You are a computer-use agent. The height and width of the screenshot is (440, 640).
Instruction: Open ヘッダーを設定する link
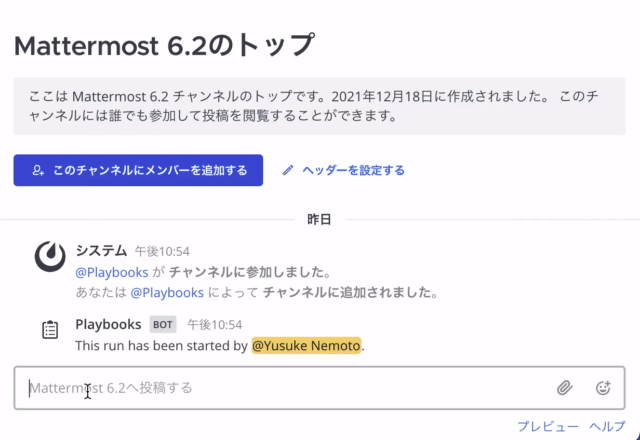(352, 170)
